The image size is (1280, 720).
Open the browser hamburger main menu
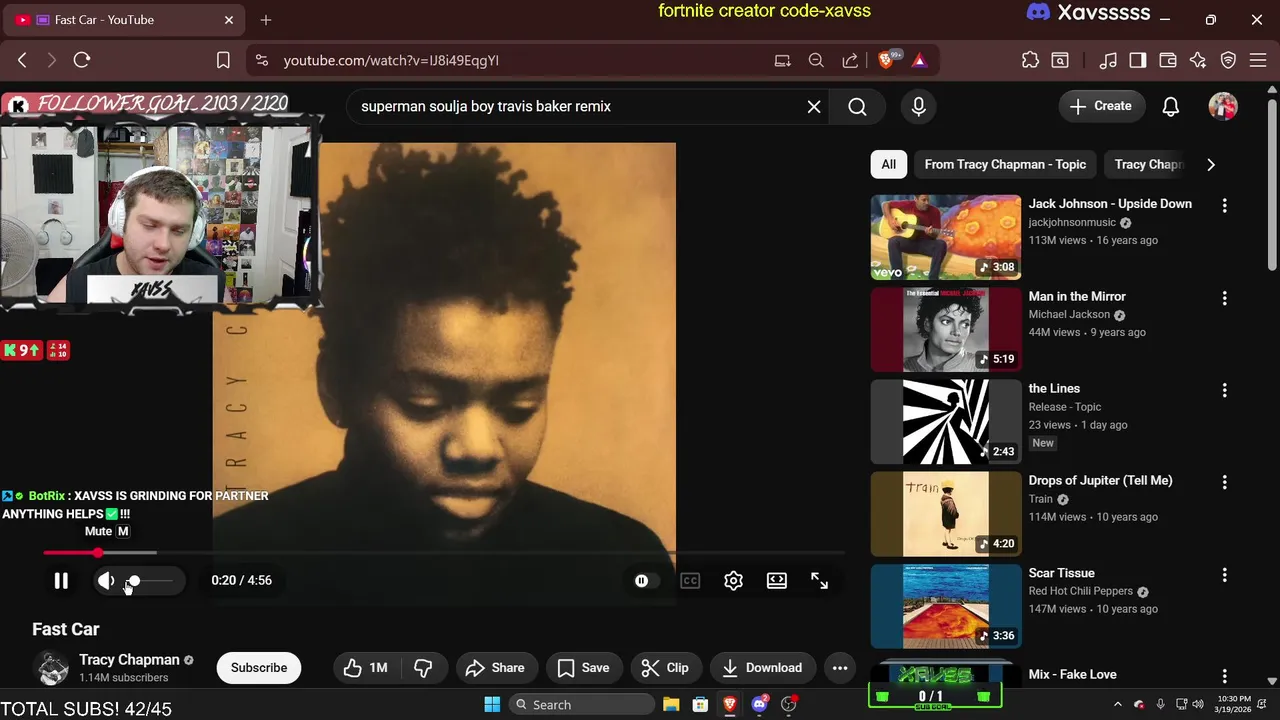pyautogui.click(x=1258, y=61)
